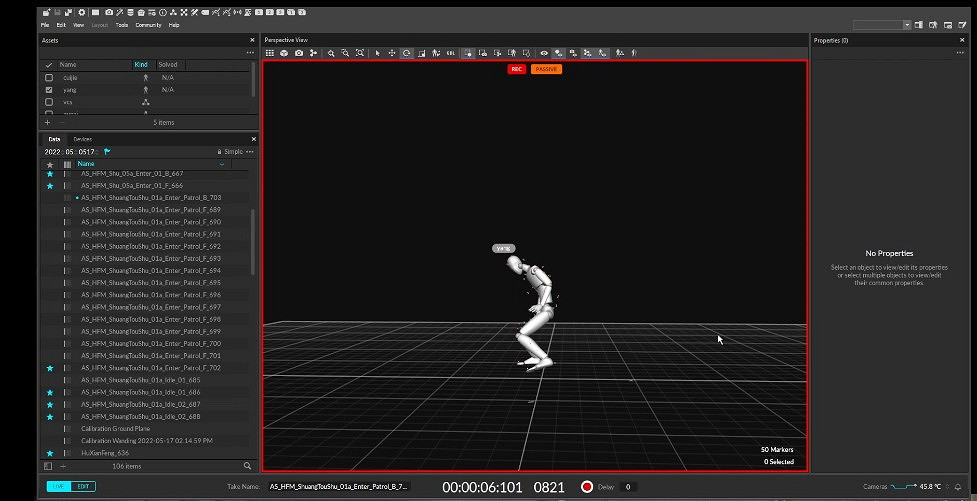The height and width of the screenshot is (501, 977).
Task: Switch to the Devices tab
Action: point(83,139)
